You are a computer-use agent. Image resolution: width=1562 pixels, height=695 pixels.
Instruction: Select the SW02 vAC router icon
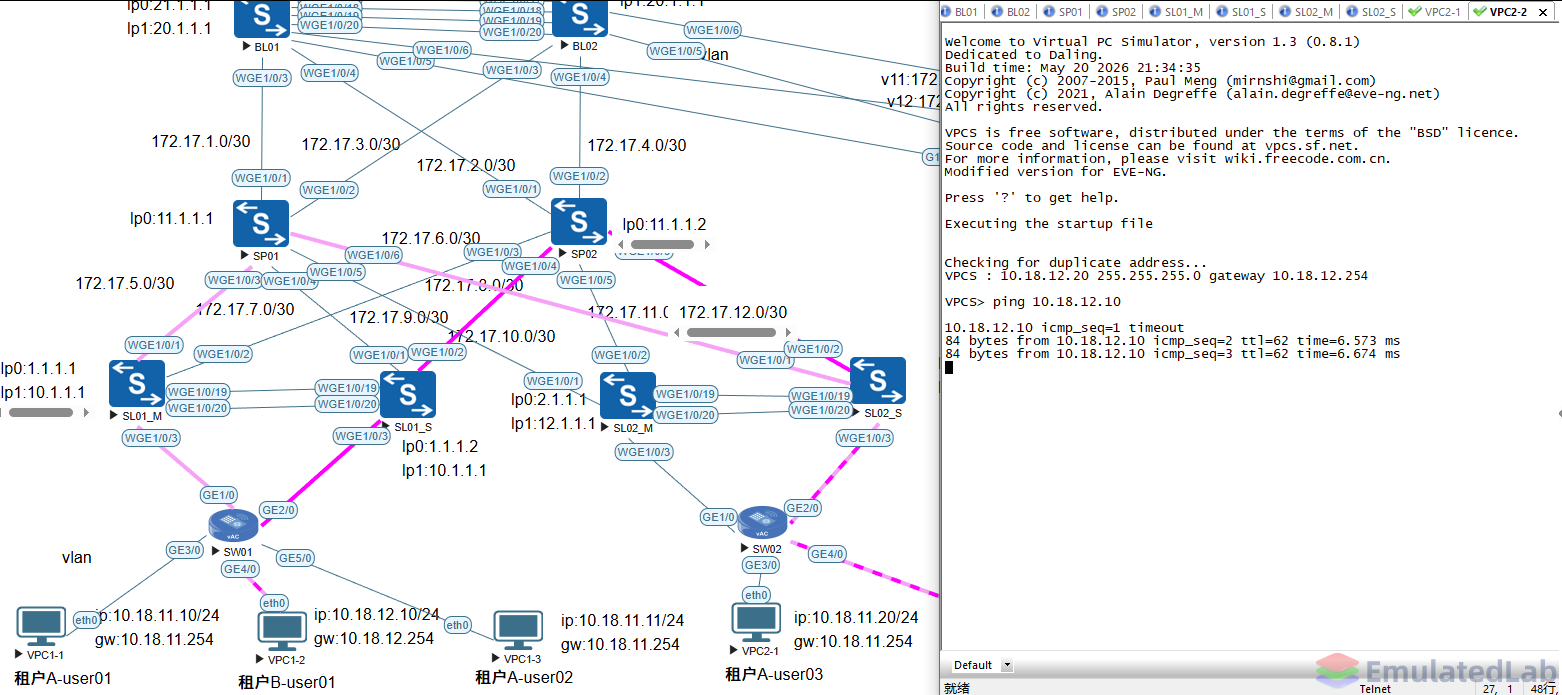(763, 523)
